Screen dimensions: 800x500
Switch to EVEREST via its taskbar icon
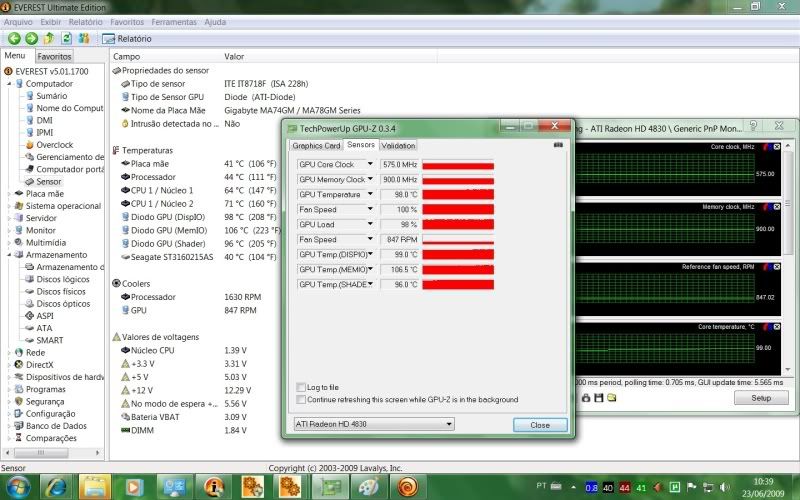click(x=213, y=487)
